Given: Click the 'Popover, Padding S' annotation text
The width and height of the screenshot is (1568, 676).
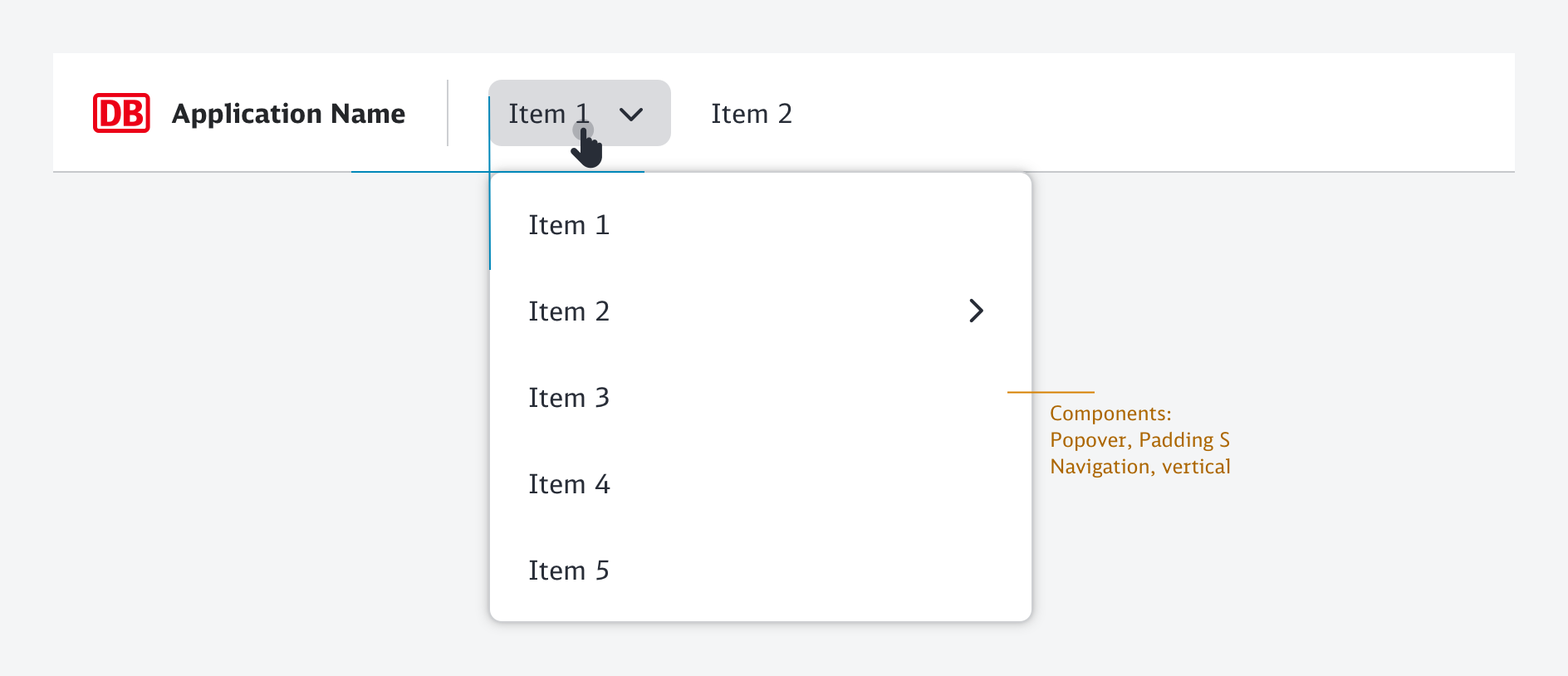Looking at the screenshot, I should pyautogui.click(x=1139, y=440).
